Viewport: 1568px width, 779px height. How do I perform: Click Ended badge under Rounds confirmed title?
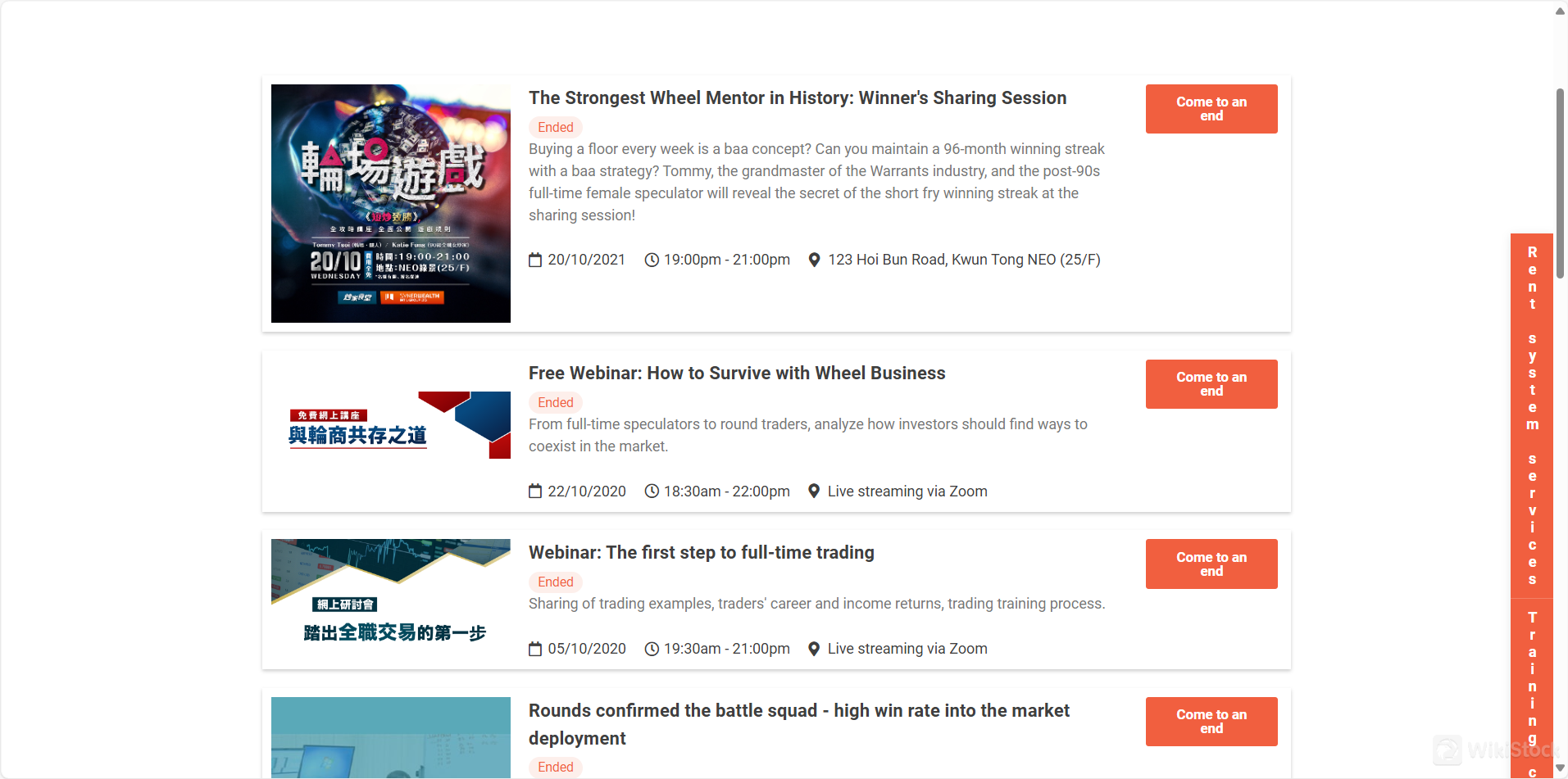click(x=556, y=768)
